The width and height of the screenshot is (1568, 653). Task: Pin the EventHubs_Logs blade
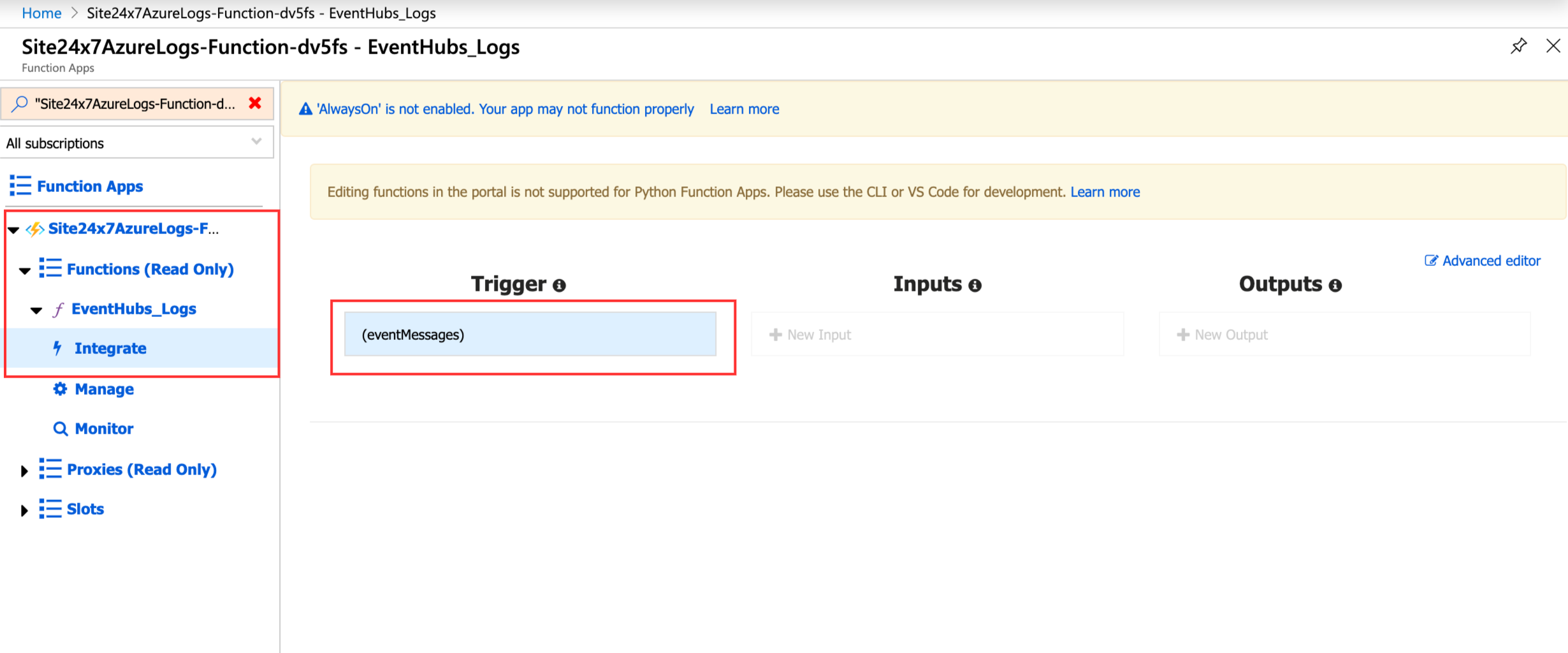(1519, 45)
